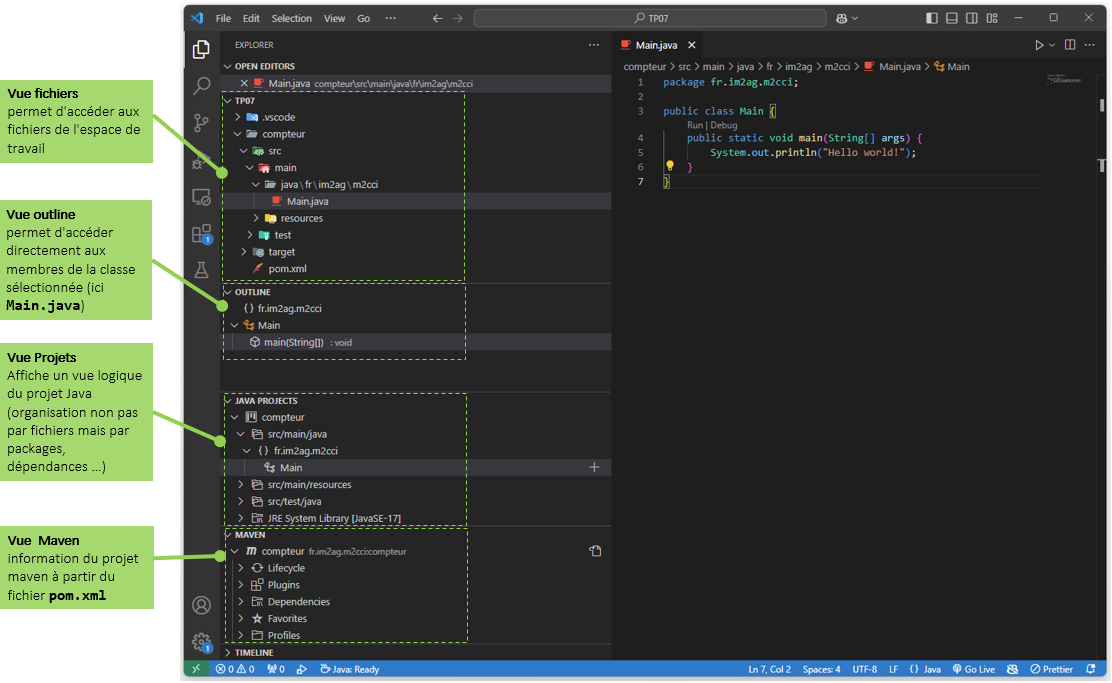Open the Source Control view

tap(201, 122)
